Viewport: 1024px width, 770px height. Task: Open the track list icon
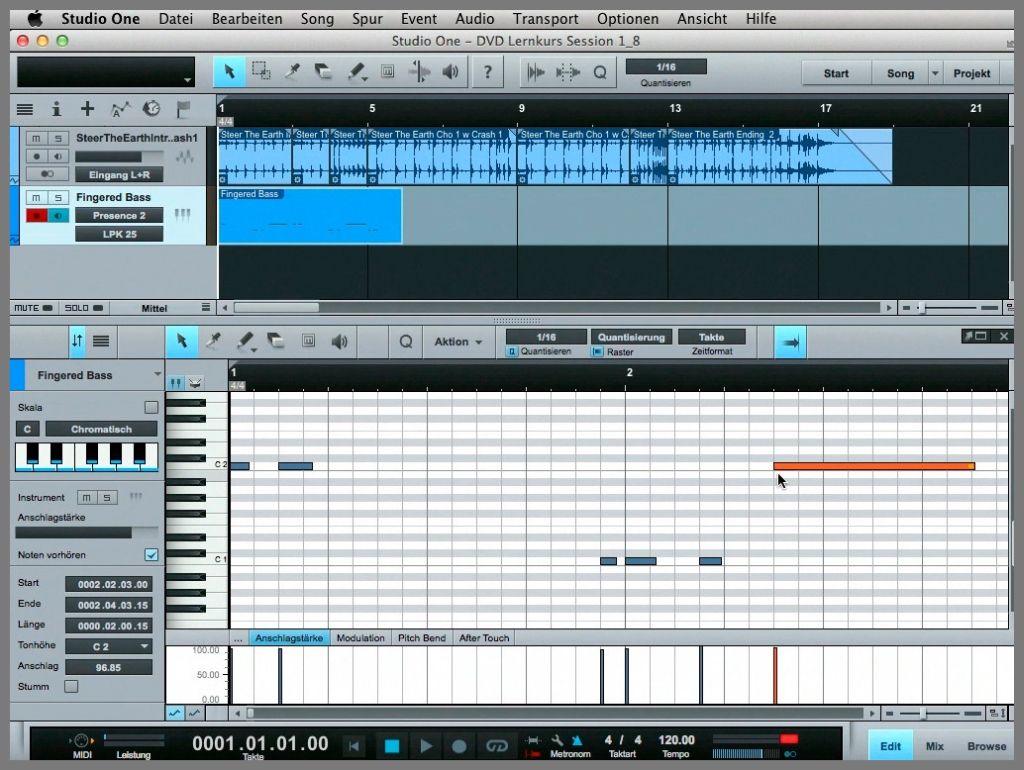[25, 109]
